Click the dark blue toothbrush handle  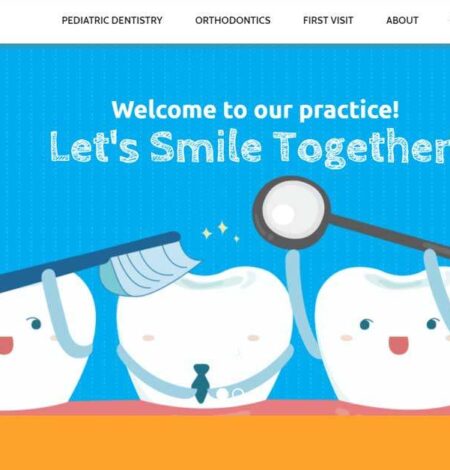tap(87, 260)
